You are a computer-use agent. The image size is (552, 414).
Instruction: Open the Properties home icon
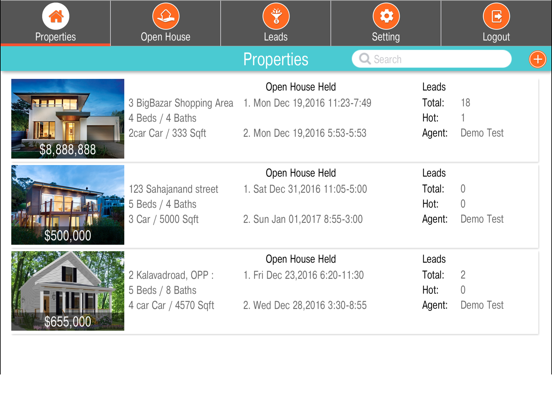[x=56, y=16]
